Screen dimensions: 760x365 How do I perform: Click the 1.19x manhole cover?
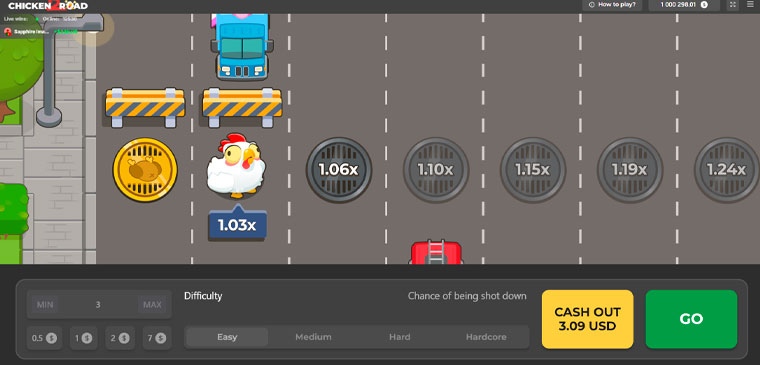pyautogui.click(x=630, y=170)
